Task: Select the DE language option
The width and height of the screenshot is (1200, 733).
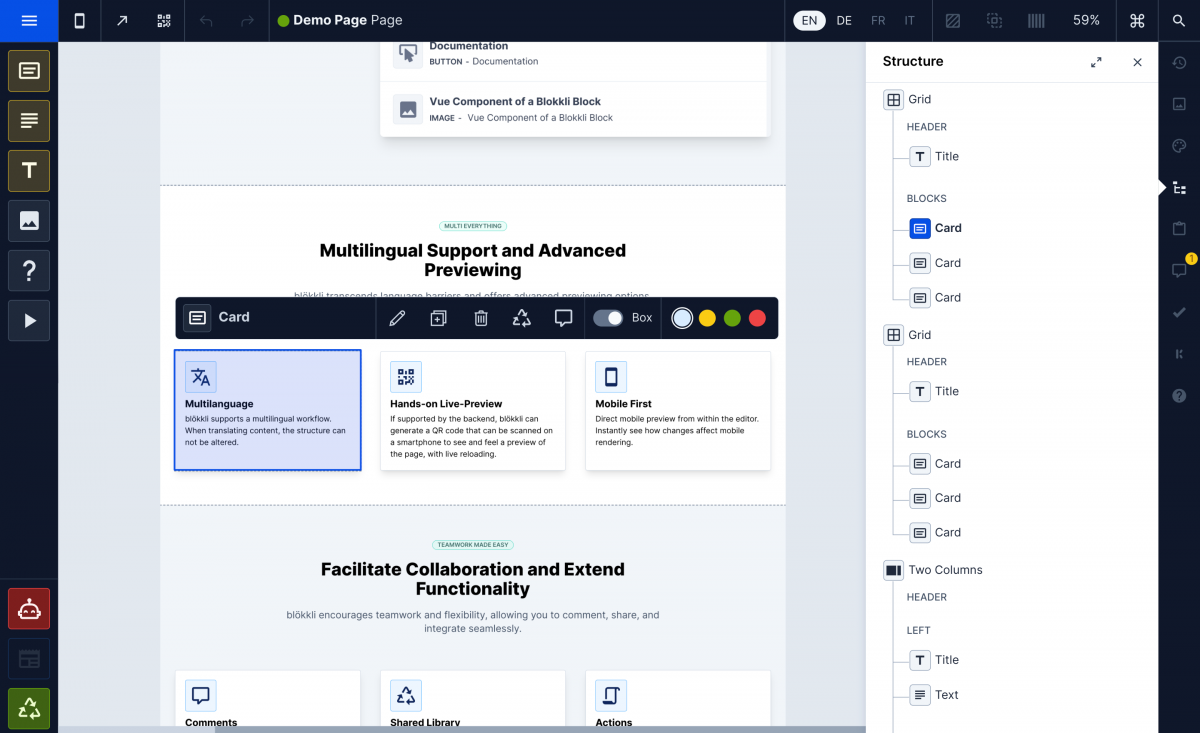Action: tap(844, 20)
